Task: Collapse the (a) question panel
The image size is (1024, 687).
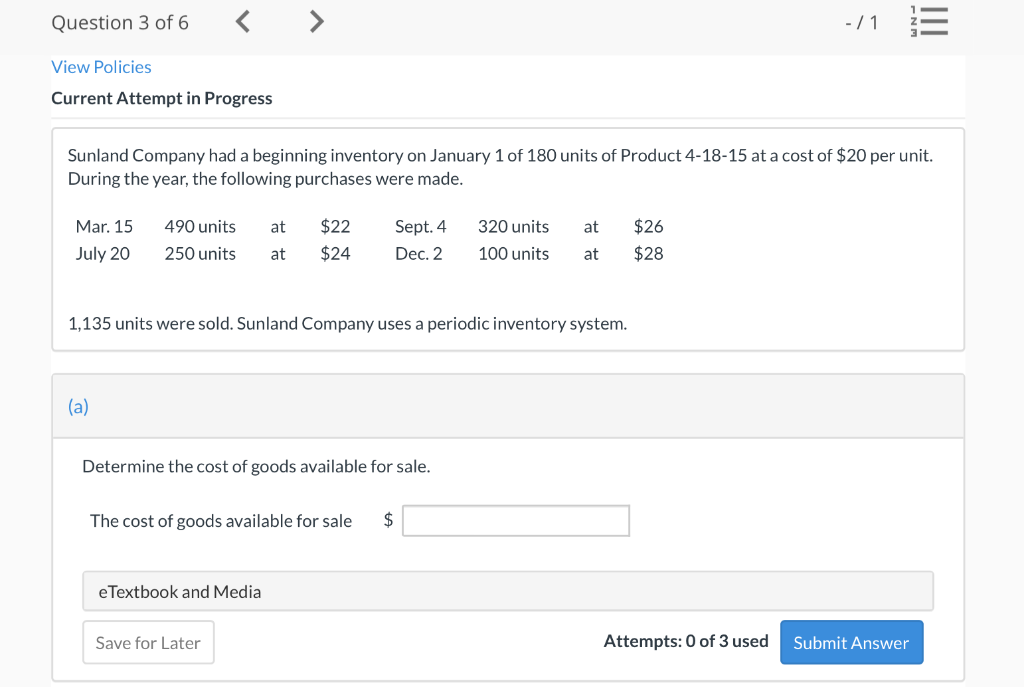Action: pyautogui.click(x=77, y=406)
